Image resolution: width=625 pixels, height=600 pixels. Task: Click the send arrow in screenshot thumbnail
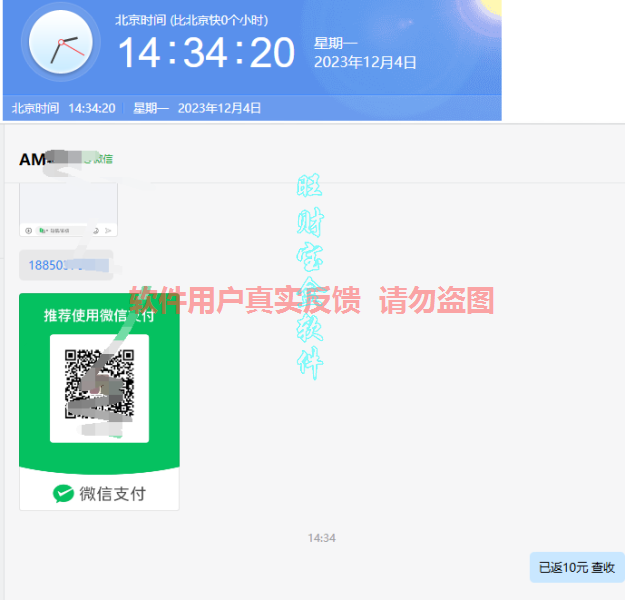coord(108,230)
